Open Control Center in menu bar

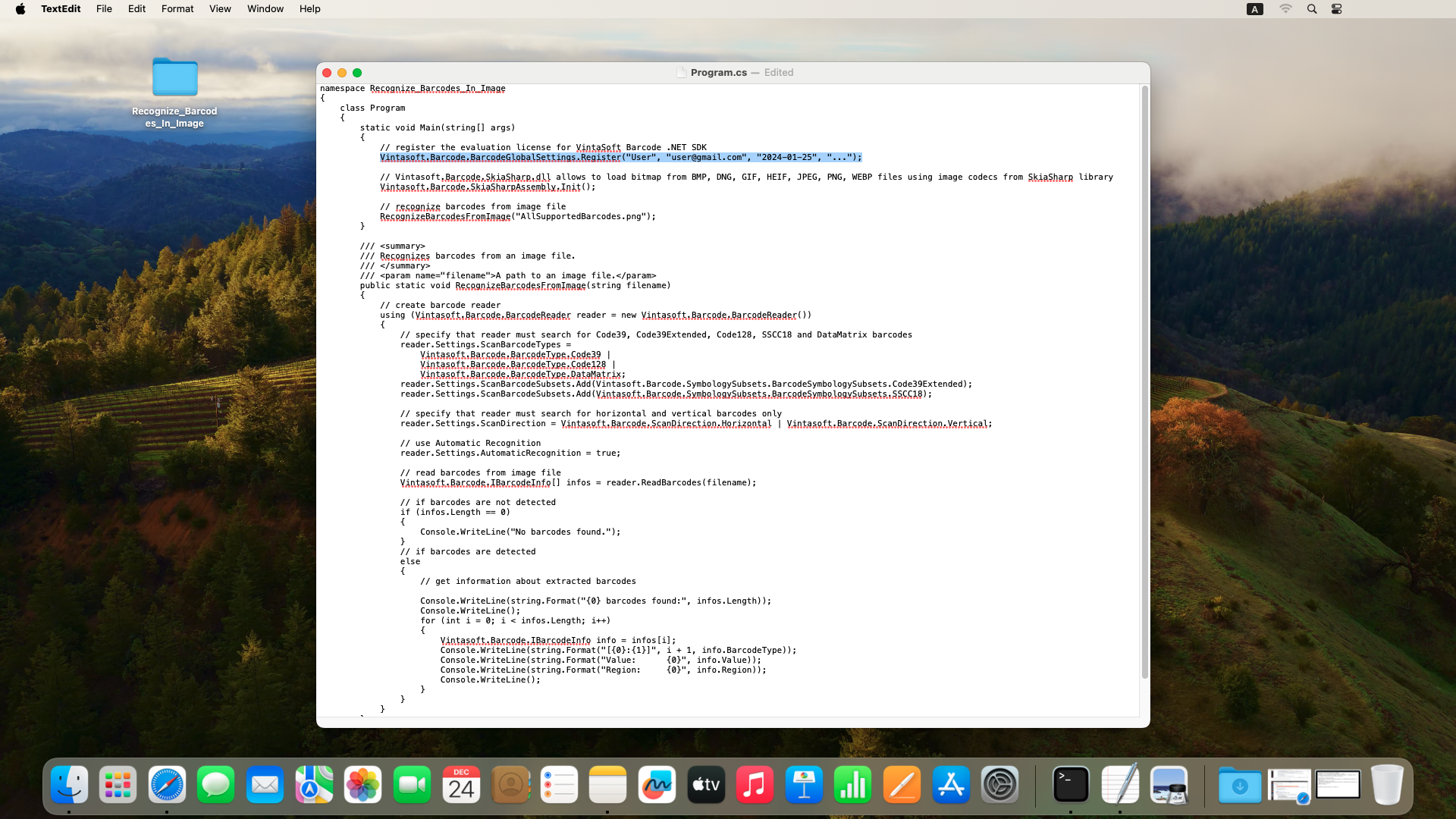(1337, 9)
